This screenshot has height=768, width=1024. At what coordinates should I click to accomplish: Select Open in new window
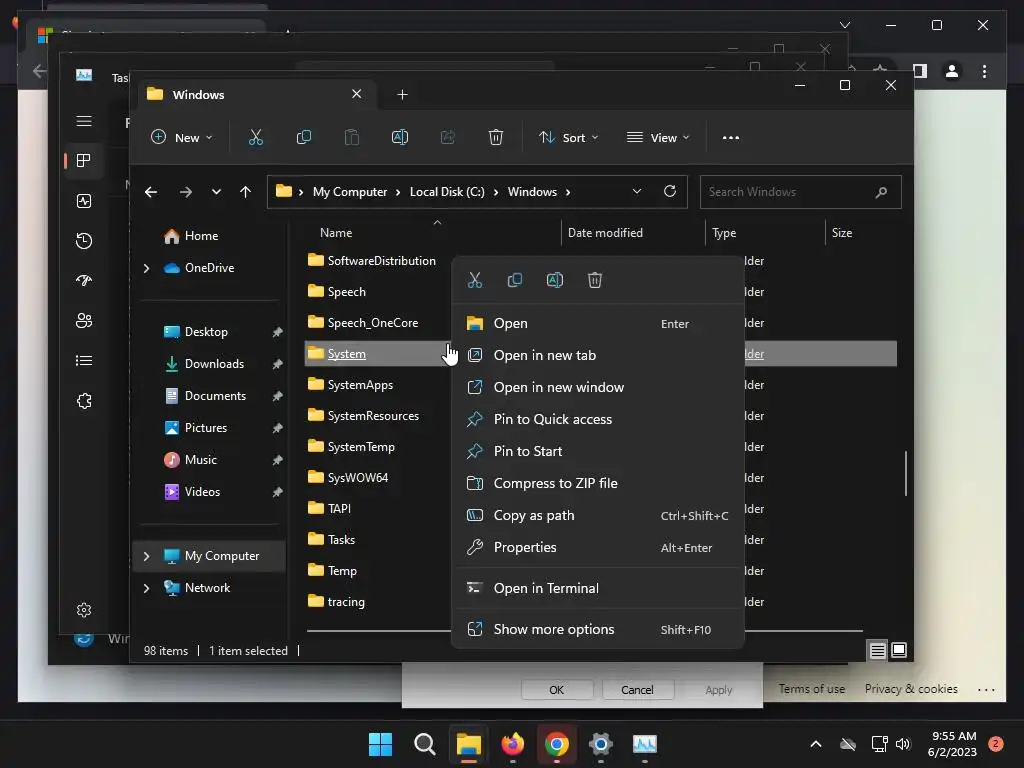(x=558, y=387)
